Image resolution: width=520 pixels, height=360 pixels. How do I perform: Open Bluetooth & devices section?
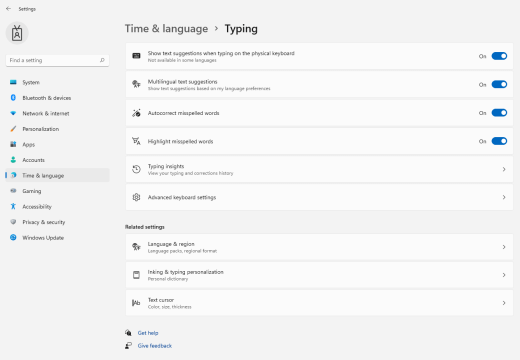57,98
